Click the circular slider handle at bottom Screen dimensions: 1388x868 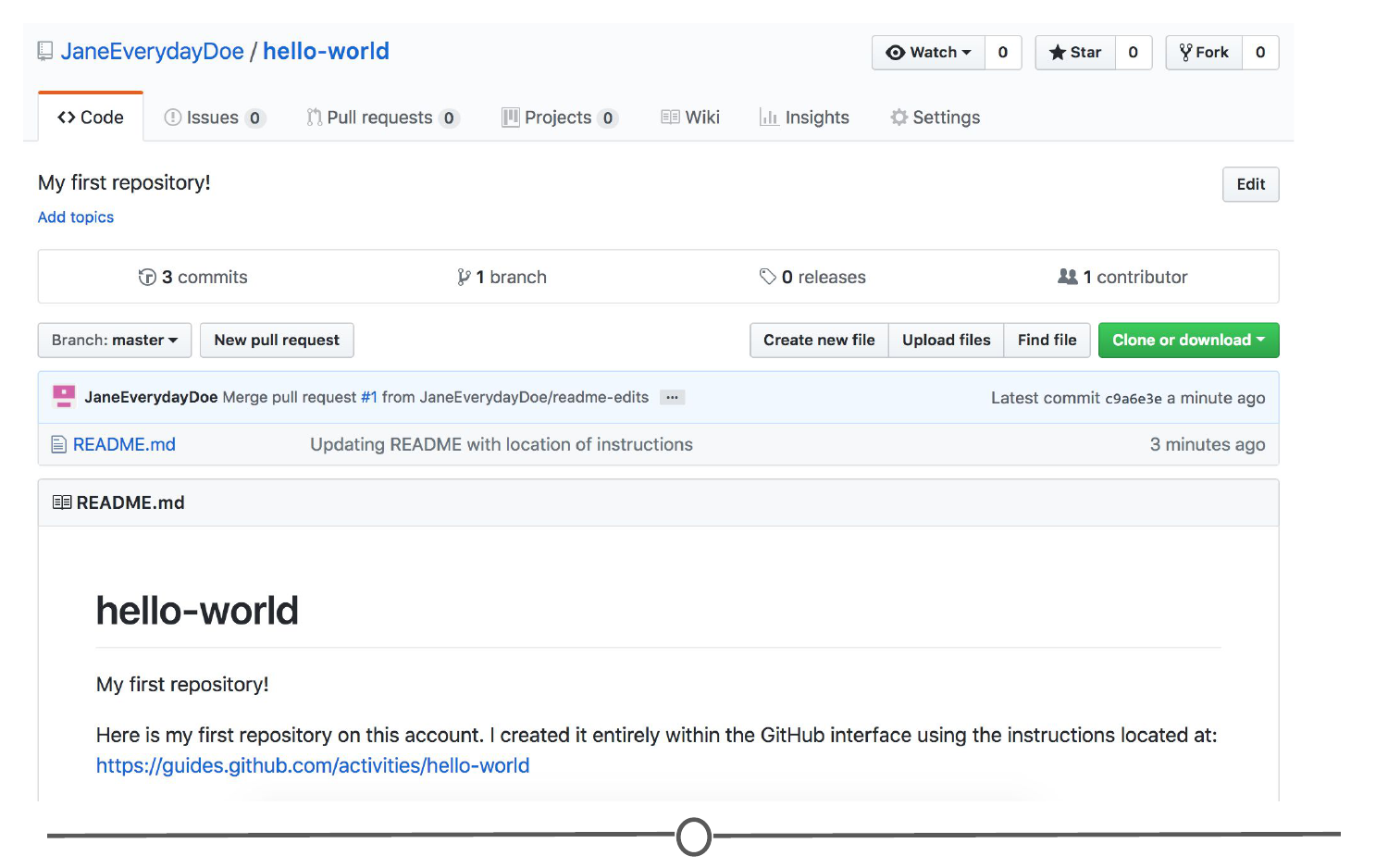[694, 837]
